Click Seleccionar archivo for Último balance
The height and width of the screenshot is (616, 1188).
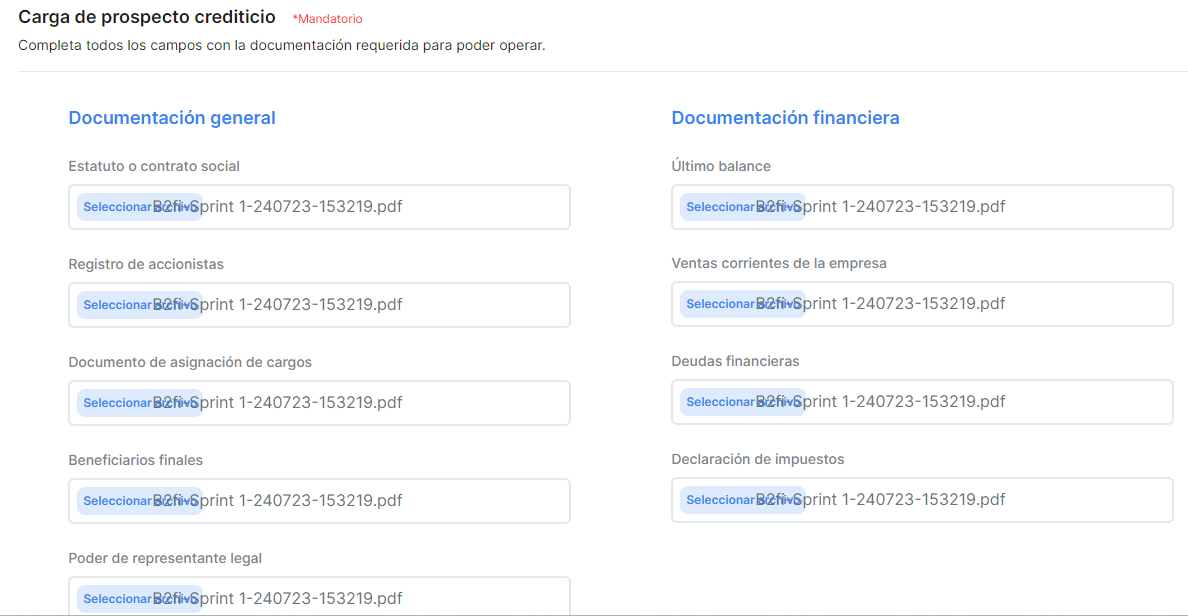[721, 207]
